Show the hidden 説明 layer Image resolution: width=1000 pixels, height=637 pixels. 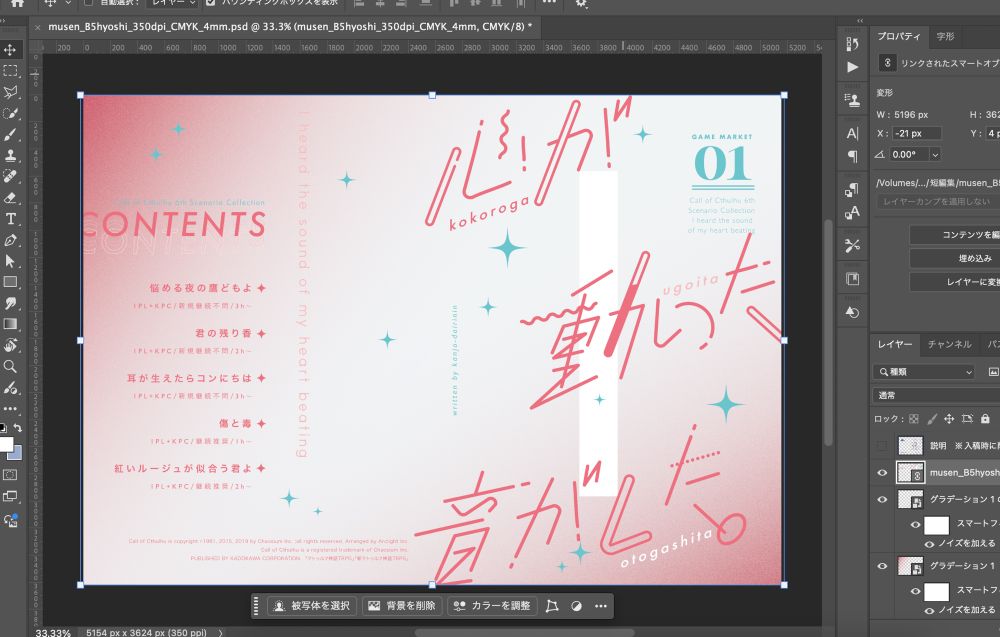coord(883,446)
